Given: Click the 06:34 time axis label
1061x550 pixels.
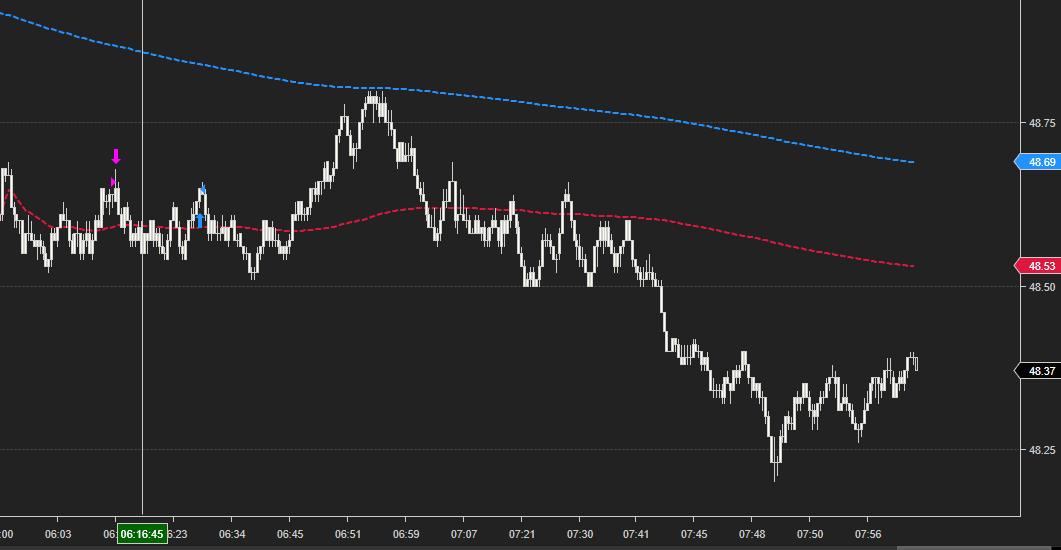Looking at the screenshot, I should point(232,534).
